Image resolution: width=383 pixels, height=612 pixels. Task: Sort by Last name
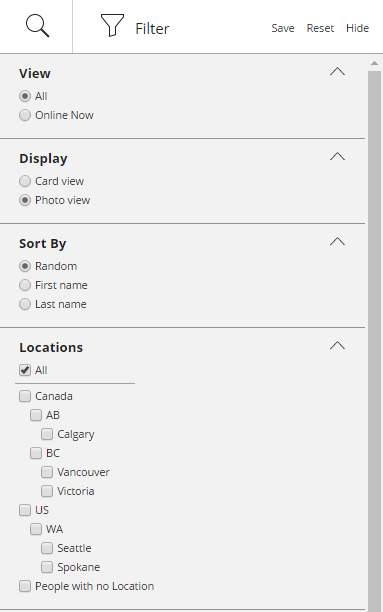tap(25, 304)
